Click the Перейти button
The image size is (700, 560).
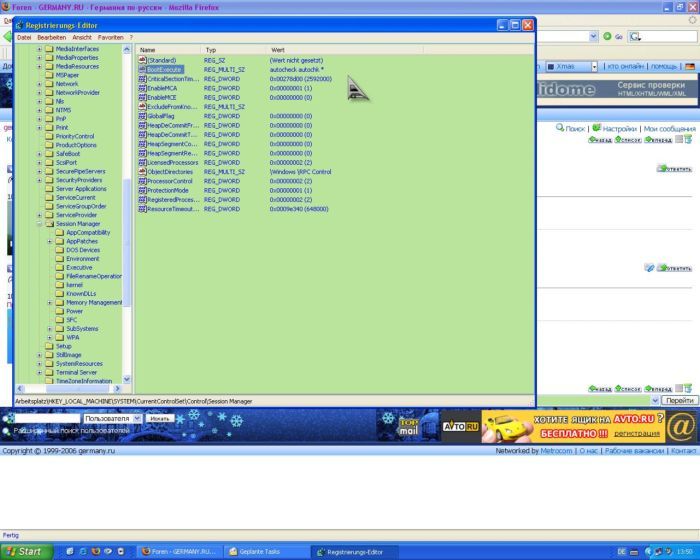point(680,400)
